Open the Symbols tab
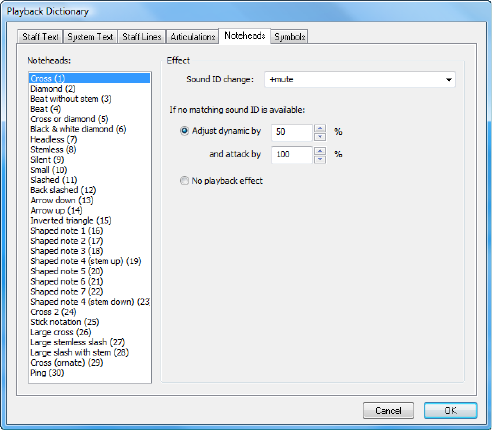 click(289, 37)
